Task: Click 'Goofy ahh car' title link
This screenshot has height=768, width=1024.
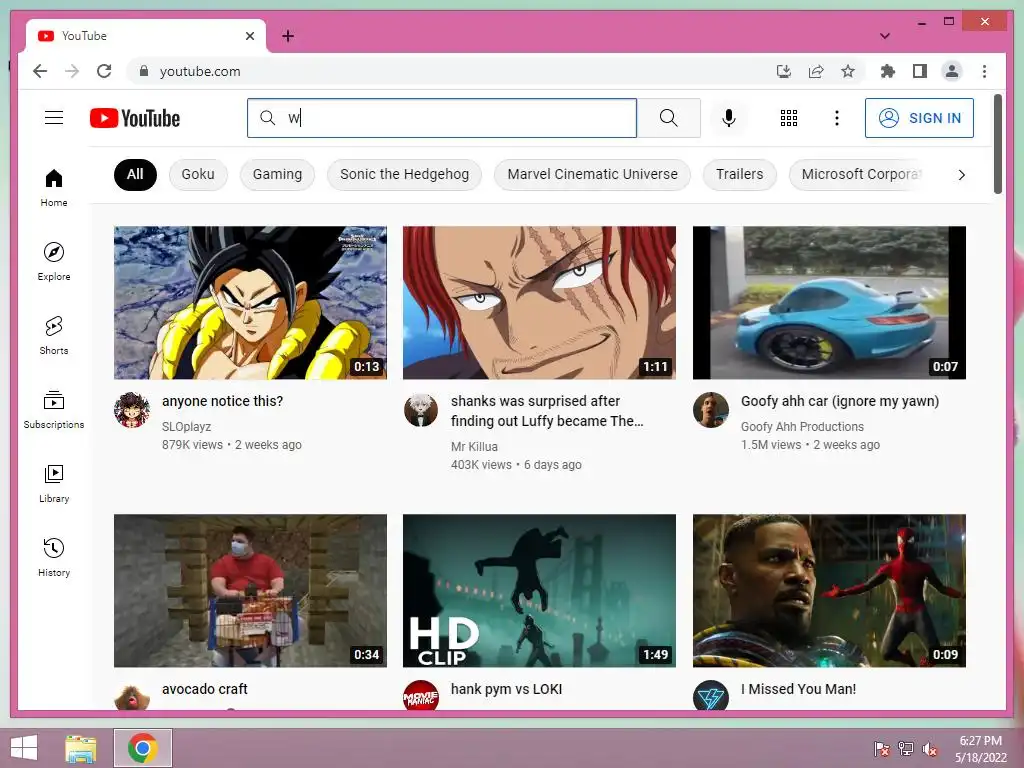Action: click(x=840, y=401)
